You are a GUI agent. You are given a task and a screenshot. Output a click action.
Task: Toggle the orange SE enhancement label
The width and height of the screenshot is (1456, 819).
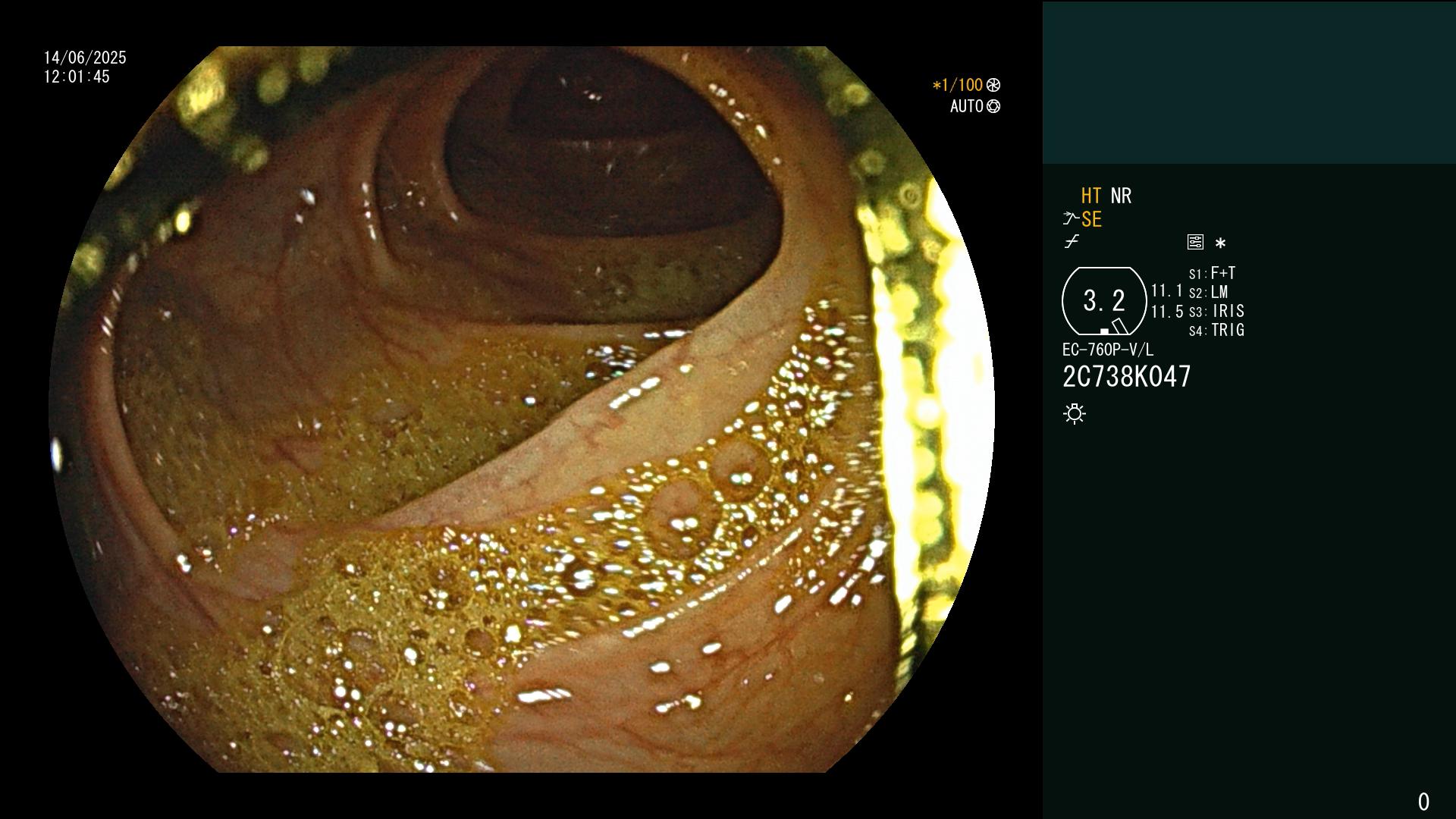coord(1091,219)
